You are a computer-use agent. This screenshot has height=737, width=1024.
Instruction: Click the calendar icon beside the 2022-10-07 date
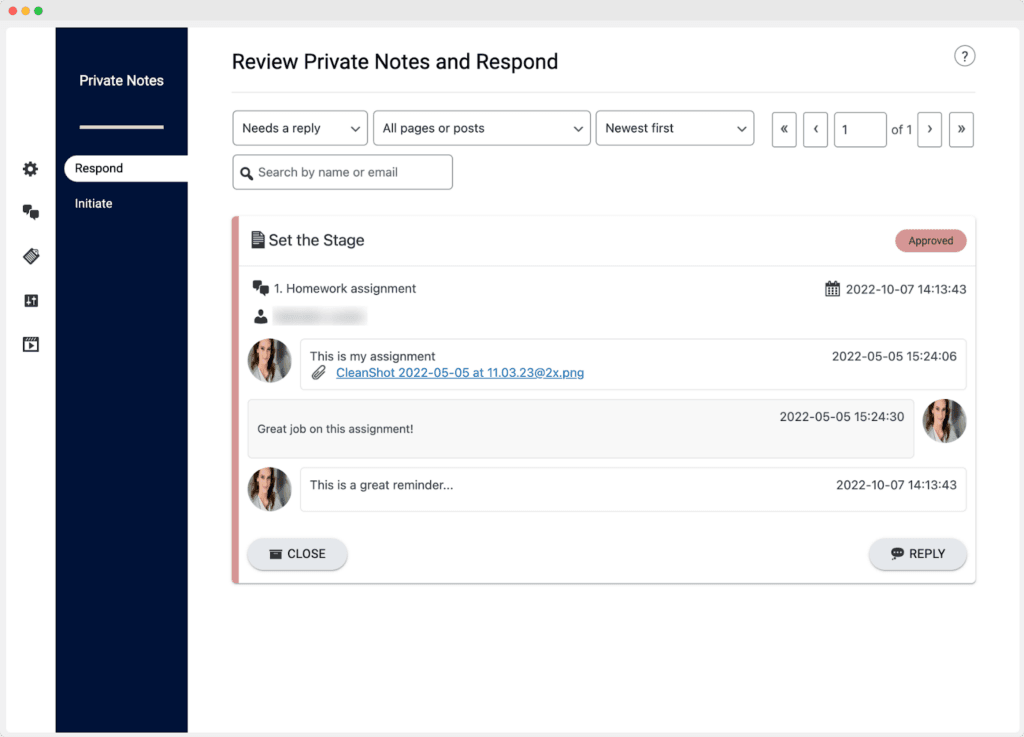tap(831, 288)
